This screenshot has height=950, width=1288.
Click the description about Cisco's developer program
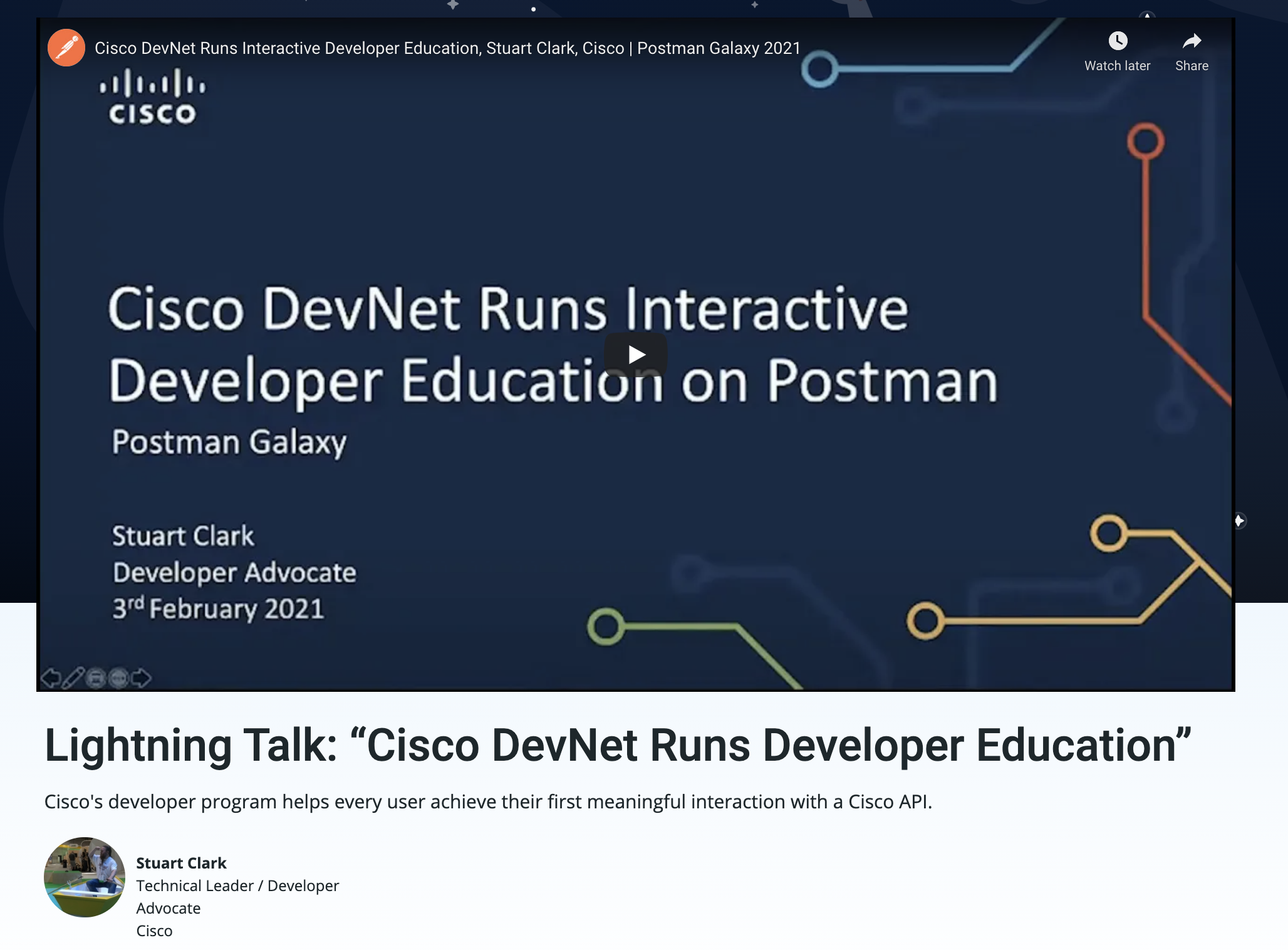point(488,801)
